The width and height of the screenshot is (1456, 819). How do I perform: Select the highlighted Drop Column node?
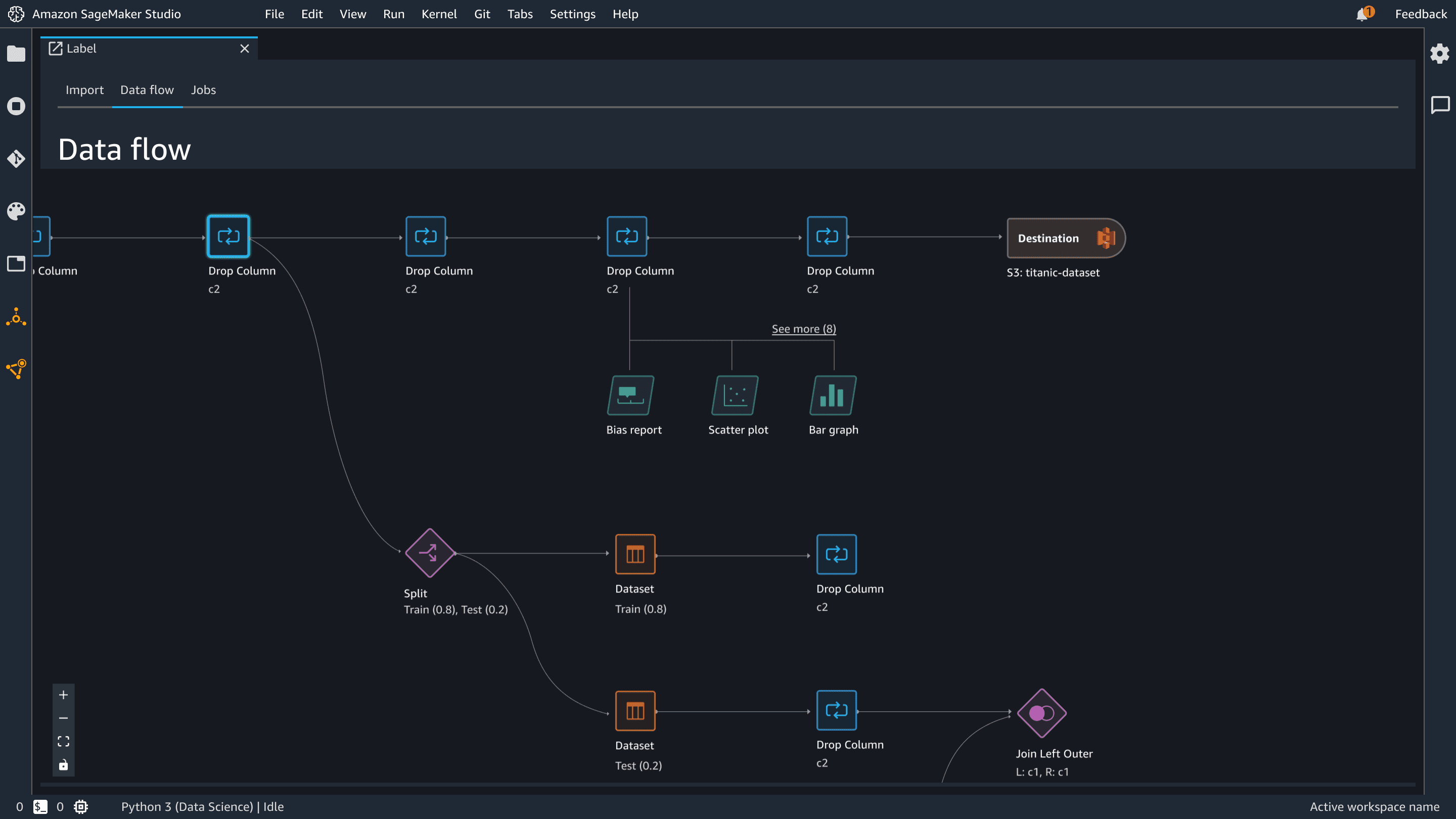tap(229, 236)
